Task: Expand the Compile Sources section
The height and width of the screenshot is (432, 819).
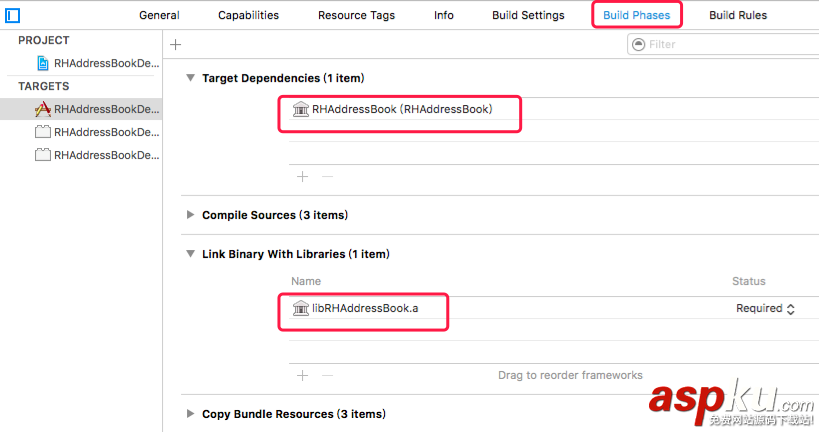Action: [191, 215]
